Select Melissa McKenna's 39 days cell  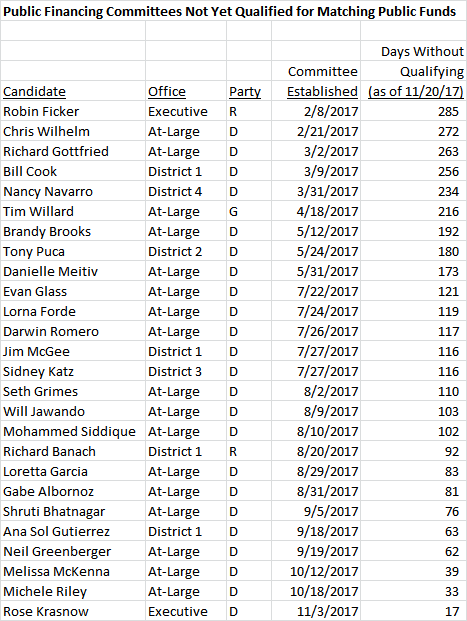pyautogui.click(x=414, y=571)
